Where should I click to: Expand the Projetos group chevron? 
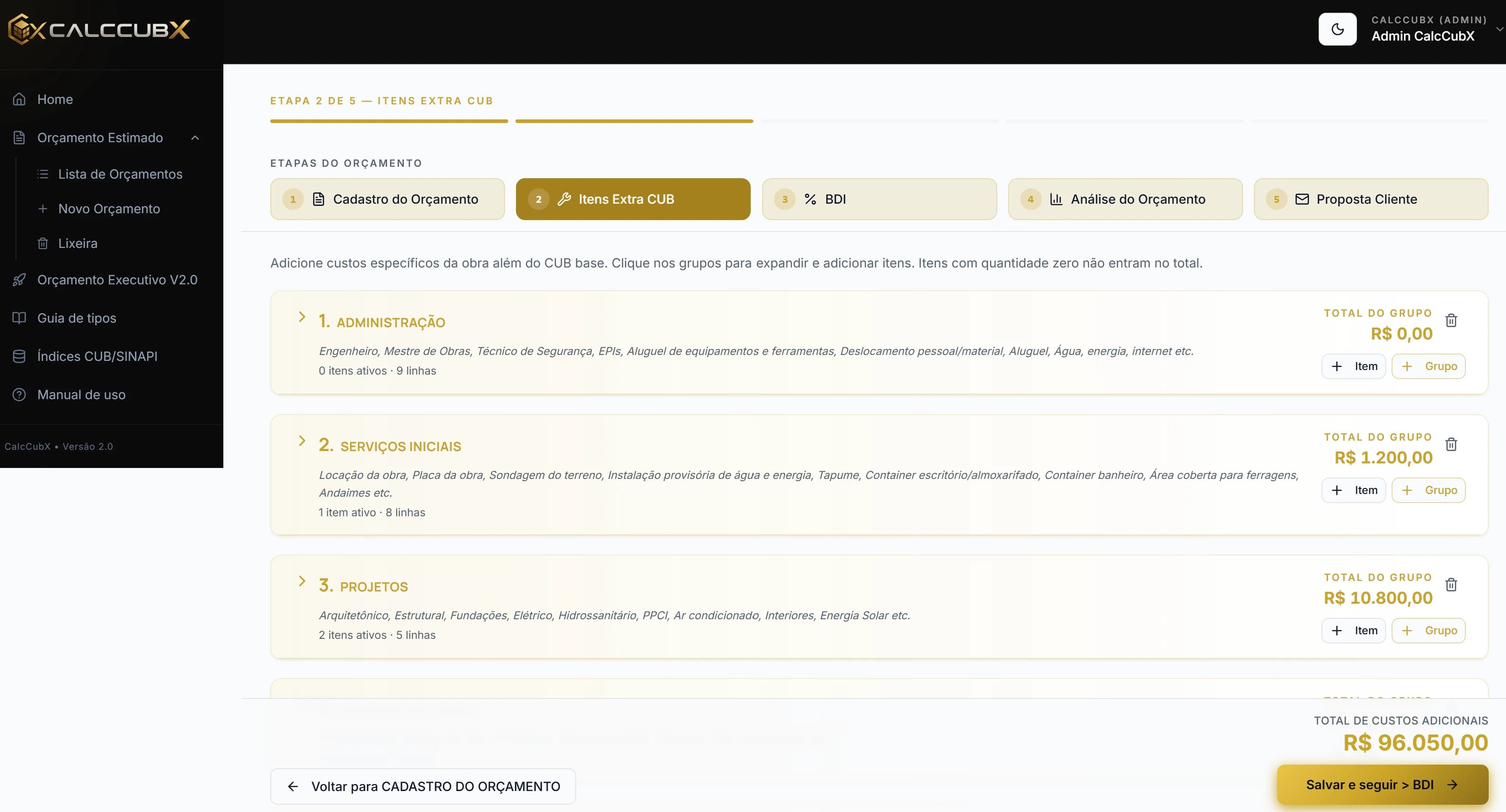click(x=302, y=581)
